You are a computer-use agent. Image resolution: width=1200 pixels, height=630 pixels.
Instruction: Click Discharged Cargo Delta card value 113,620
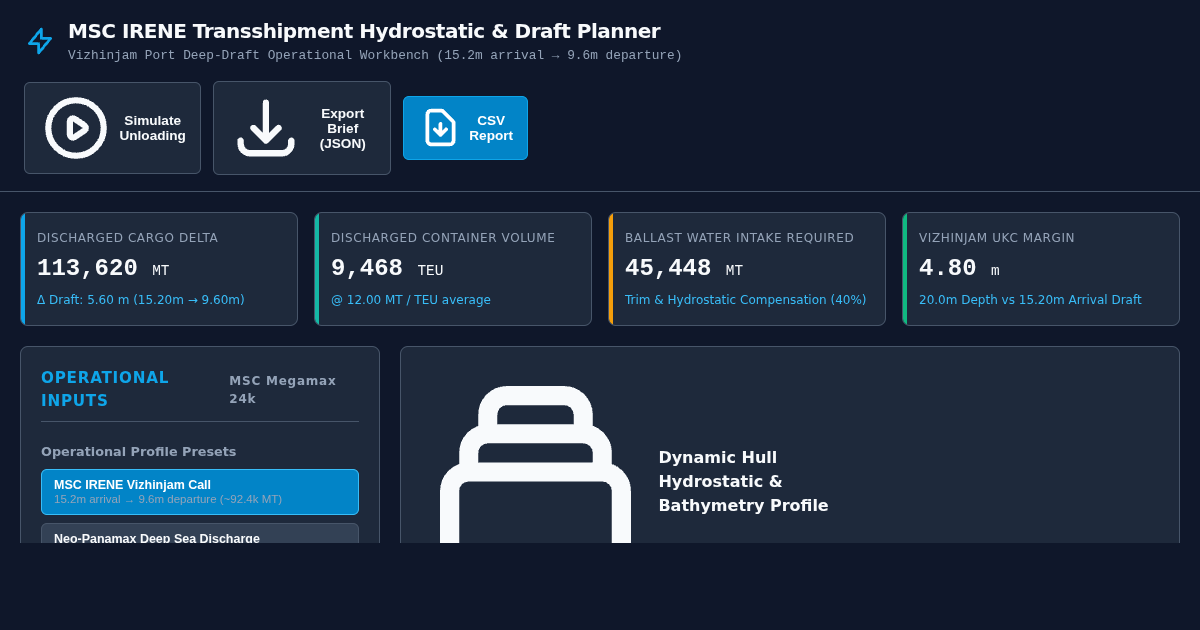point(87,268)
